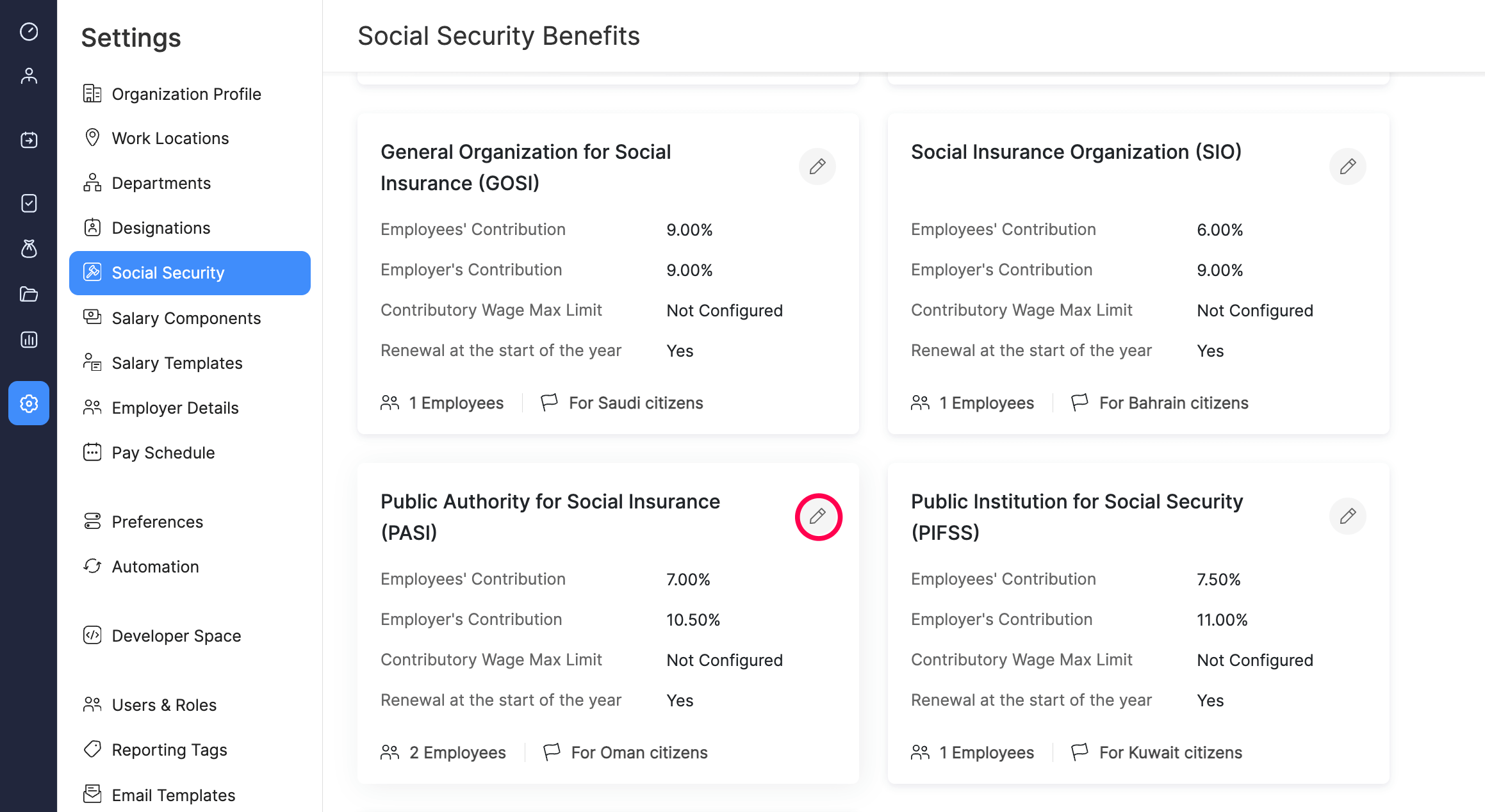
Task: Click the 2 Employees link on PASI
Action: [x=457, y=752]
